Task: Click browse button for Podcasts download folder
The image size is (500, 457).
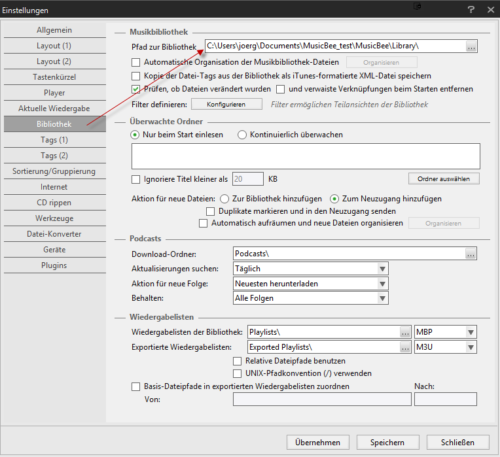Action: click(x=470, y=254)
